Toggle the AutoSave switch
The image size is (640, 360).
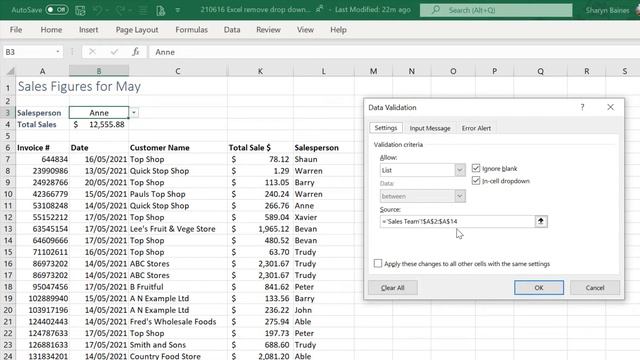(x=57, y=9)
